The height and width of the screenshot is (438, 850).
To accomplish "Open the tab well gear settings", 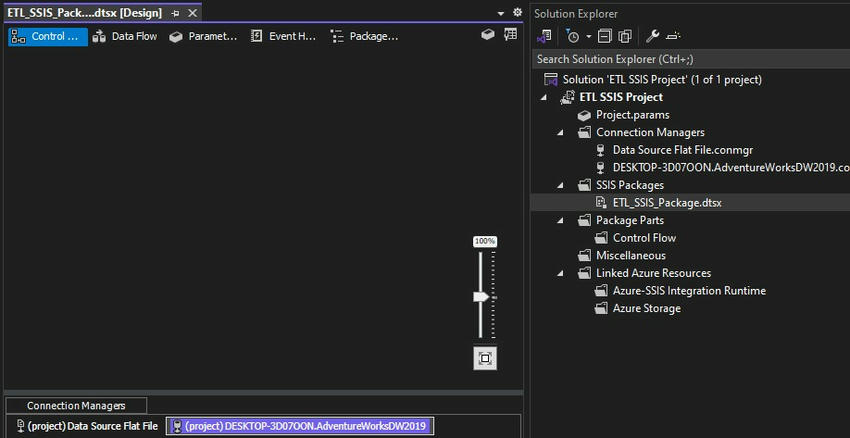I will coord(518,12).
